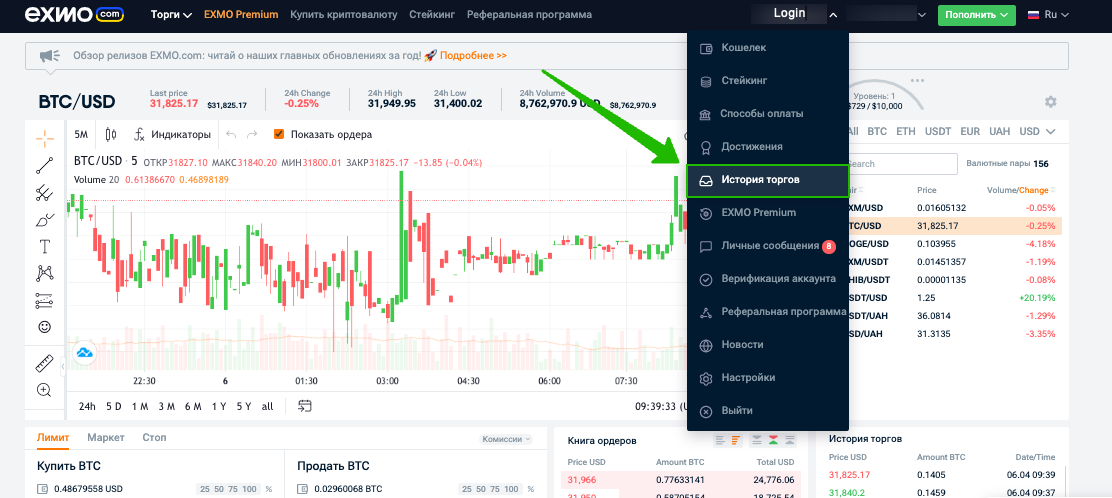Set order amount to 75 percent for Продать BTC
1112x498 pixels.
click(494, 489)
